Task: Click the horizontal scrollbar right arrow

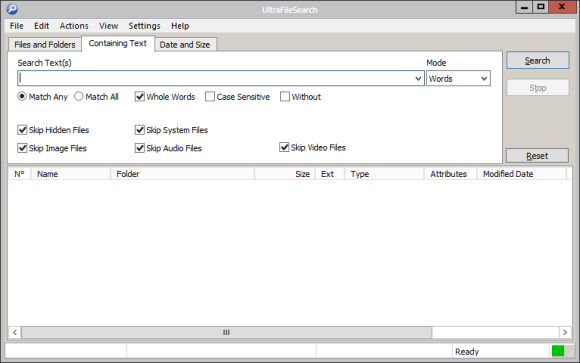Action: pos(565,332)
